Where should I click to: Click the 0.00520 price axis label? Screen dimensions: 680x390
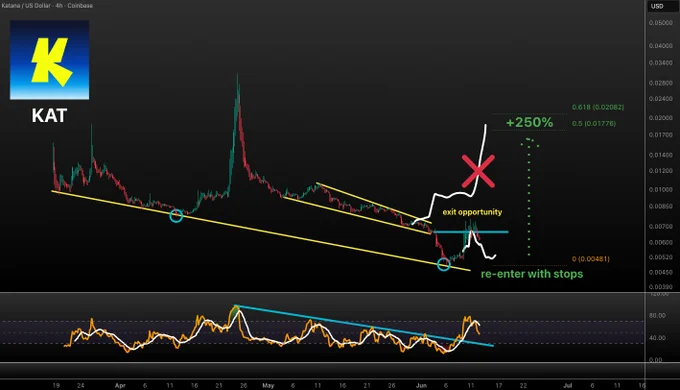tap(660, 258)
